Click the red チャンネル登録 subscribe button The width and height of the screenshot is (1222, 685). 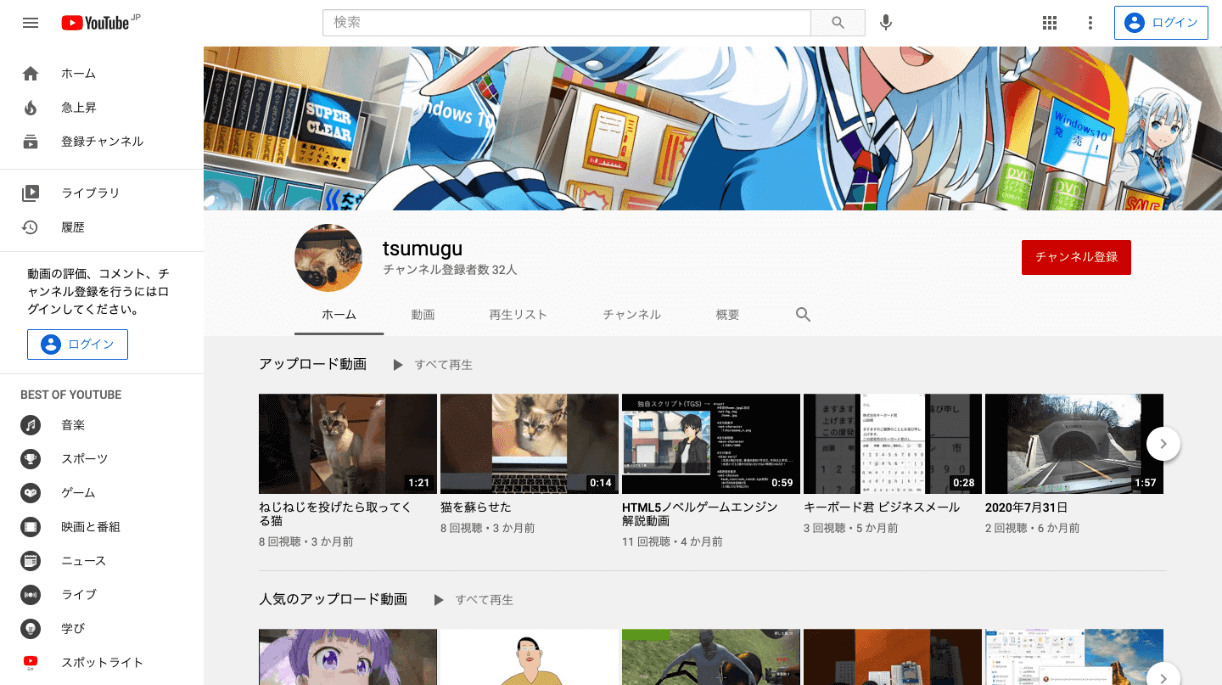(1076, 257)
